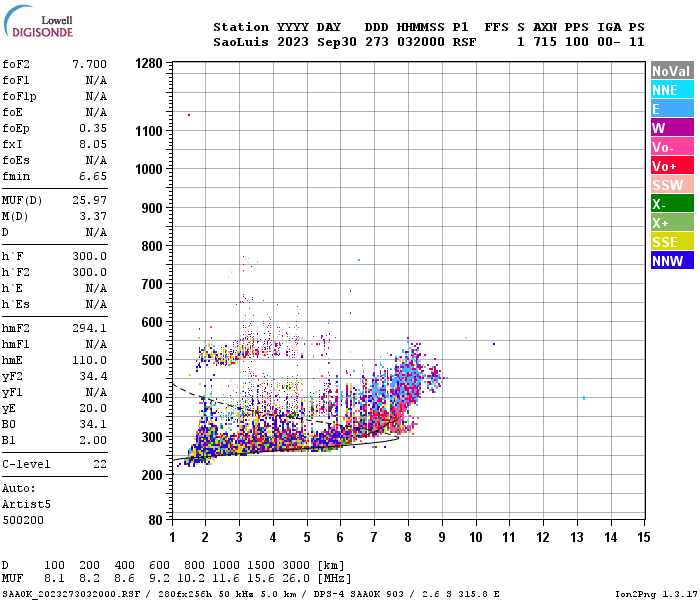Click the 8 MHz frequency axis label
The image size is (700, 600).
click(x=408, y=537)
